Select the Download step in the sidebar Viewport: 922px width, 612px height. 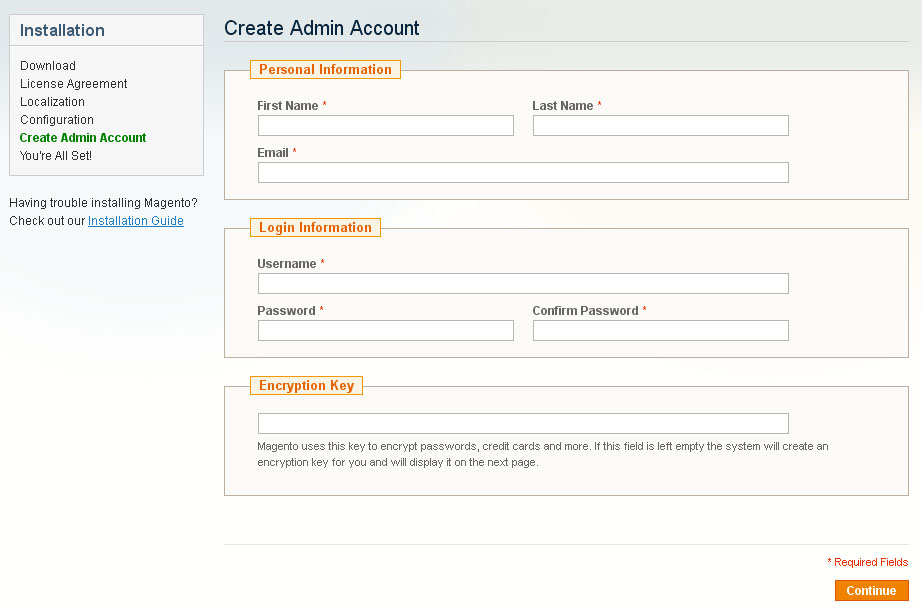click(48, 66)
